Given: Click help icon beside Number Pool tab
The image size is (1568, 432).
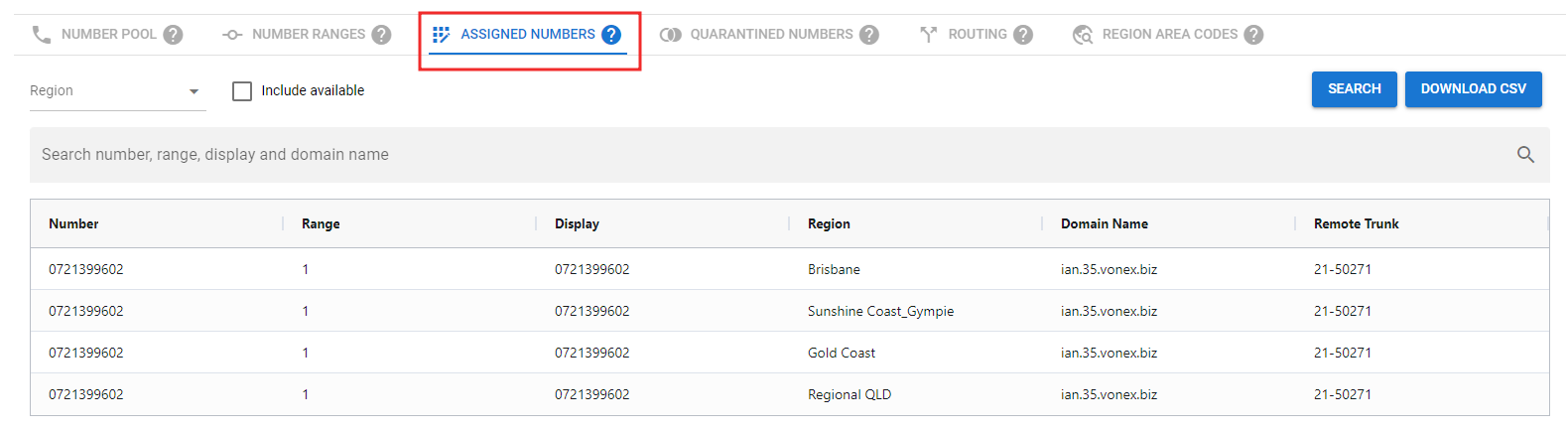Looking at the screenshot, I should (174, 35).
